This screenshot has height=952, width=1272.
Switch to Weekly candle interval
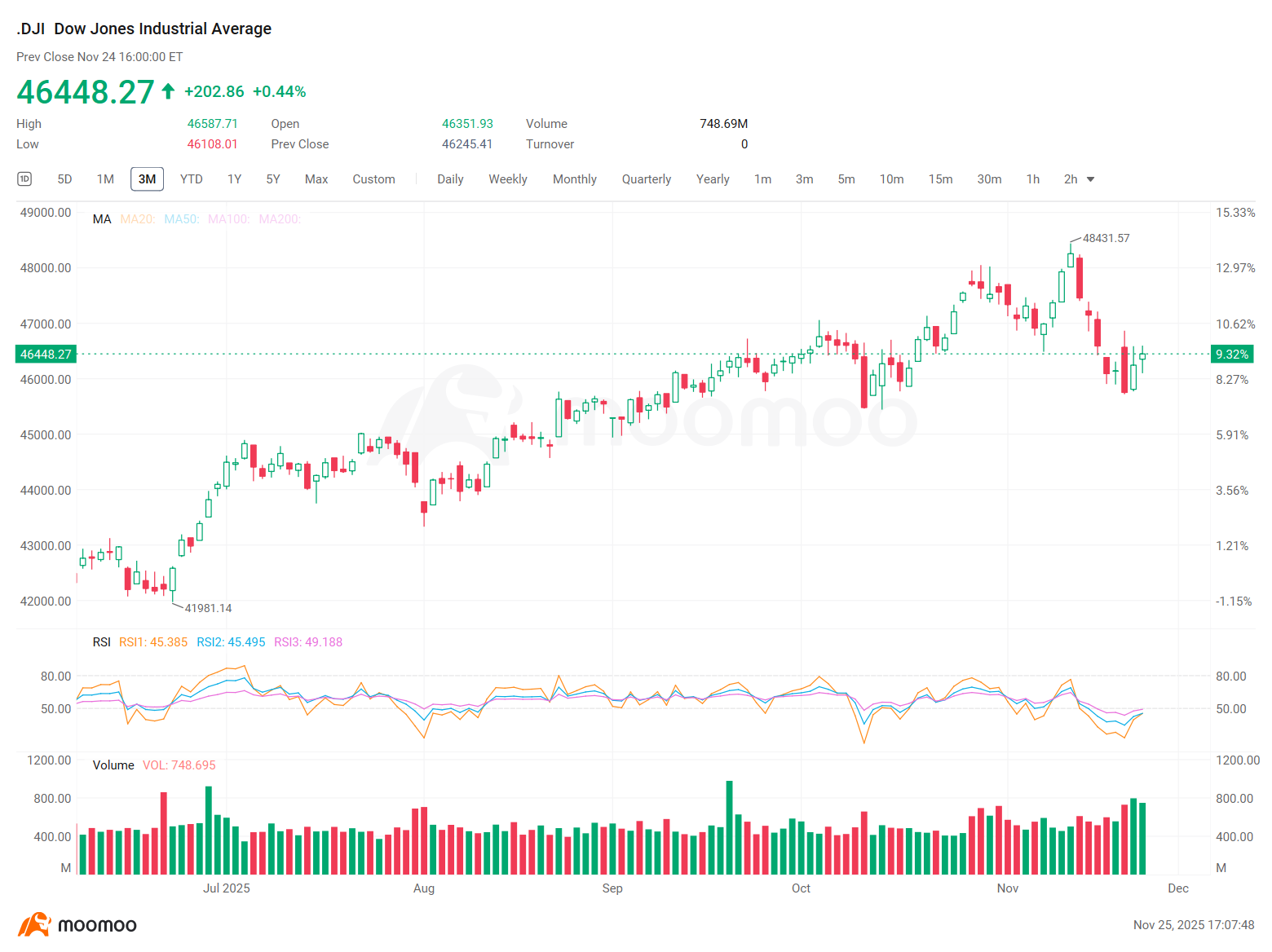508,179
